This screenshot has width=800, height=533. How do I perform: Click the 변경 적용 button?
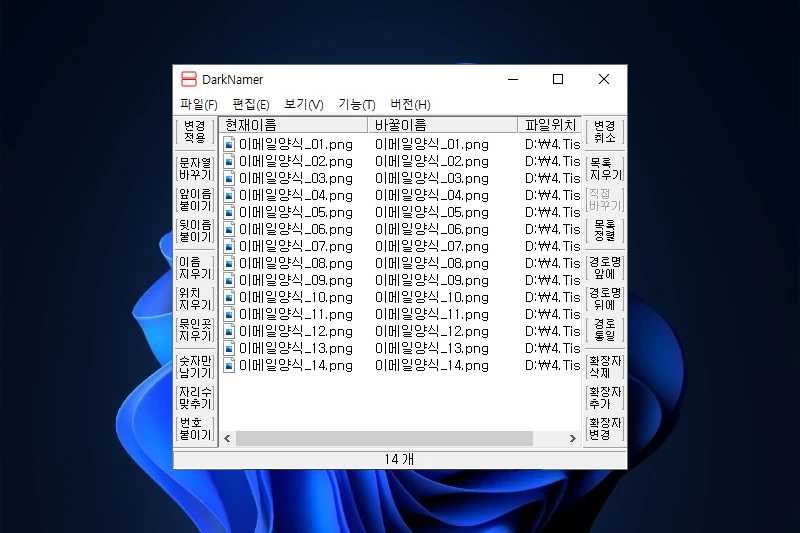[x=195, y=132]
